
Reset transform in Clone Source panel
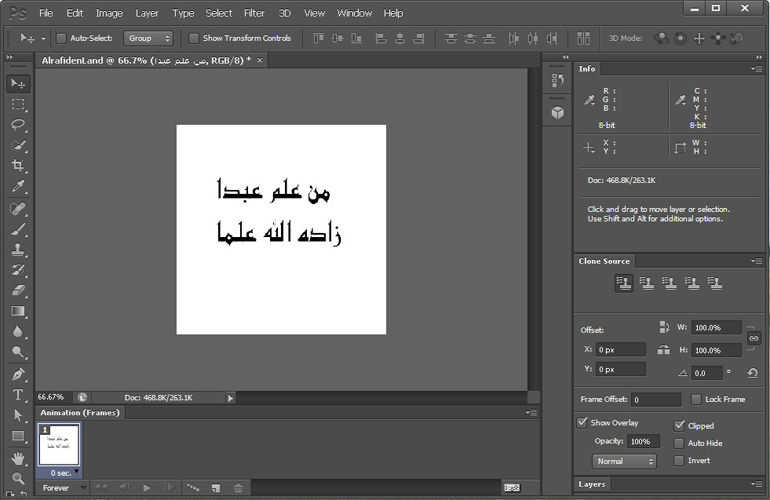(x=752, y=373)
